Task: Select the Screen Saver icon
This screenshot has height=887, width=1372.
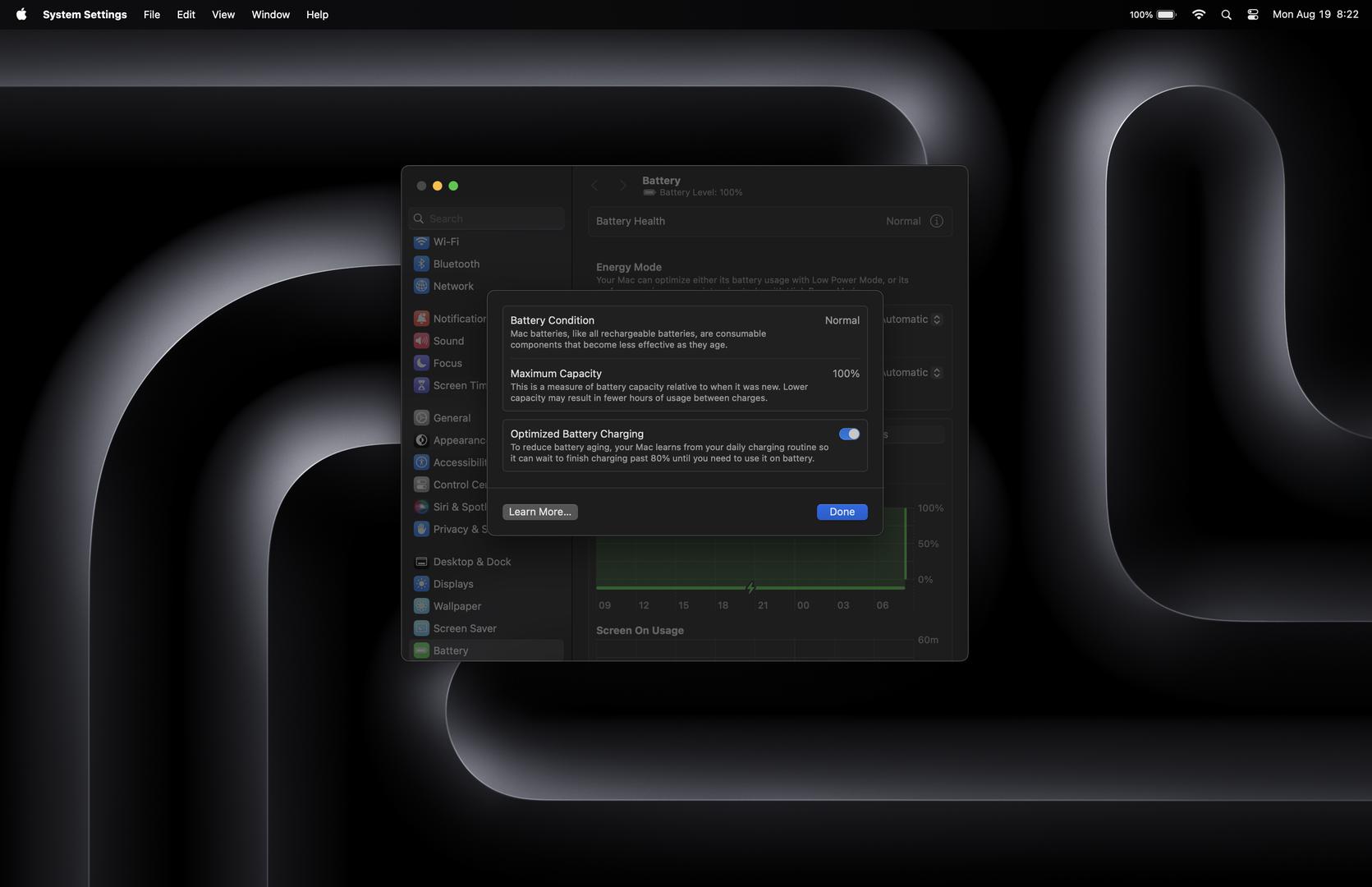Action: point(421,628)
